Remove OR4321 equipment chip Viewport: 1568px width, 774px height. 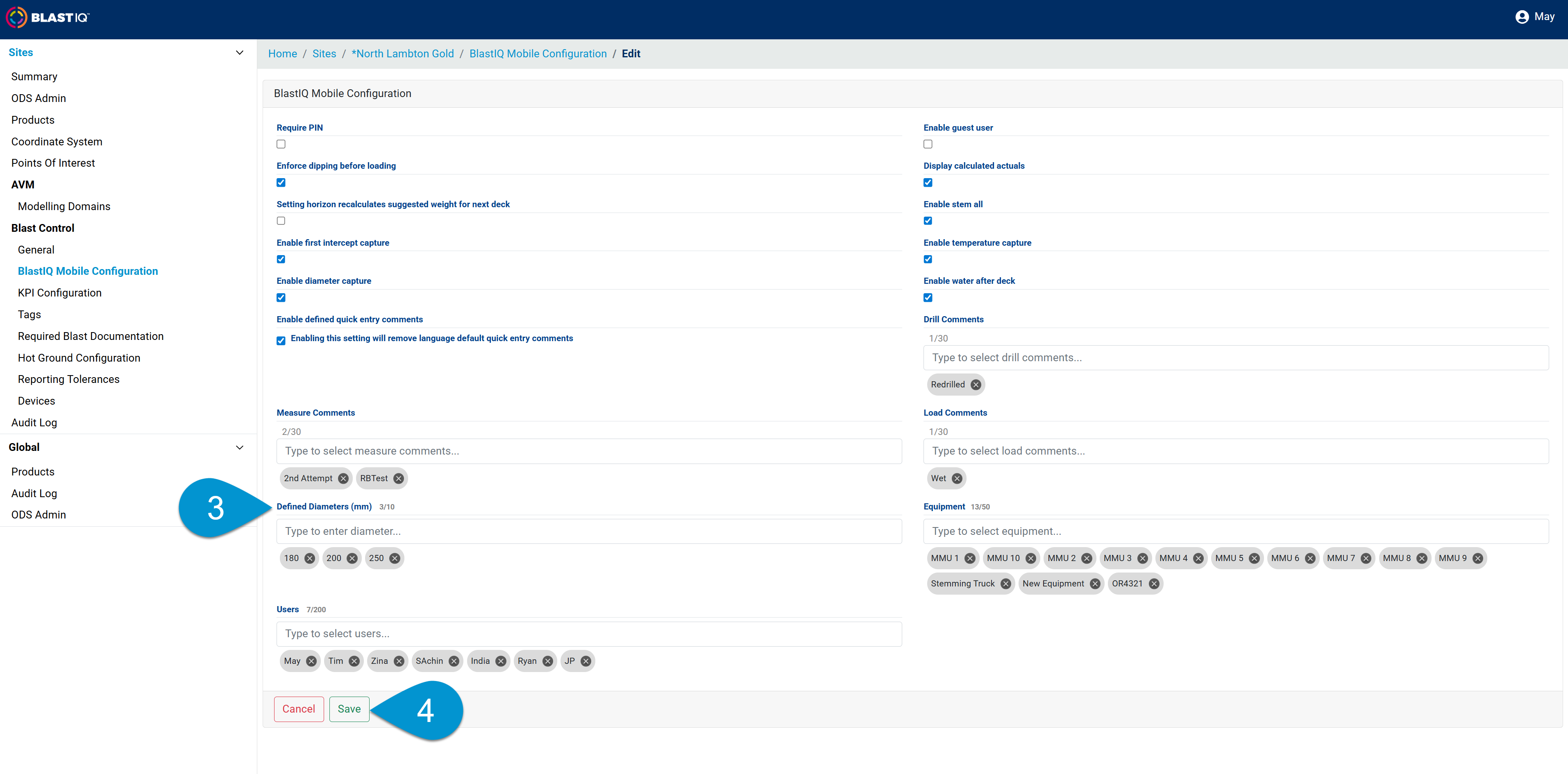click(1154, 584)
